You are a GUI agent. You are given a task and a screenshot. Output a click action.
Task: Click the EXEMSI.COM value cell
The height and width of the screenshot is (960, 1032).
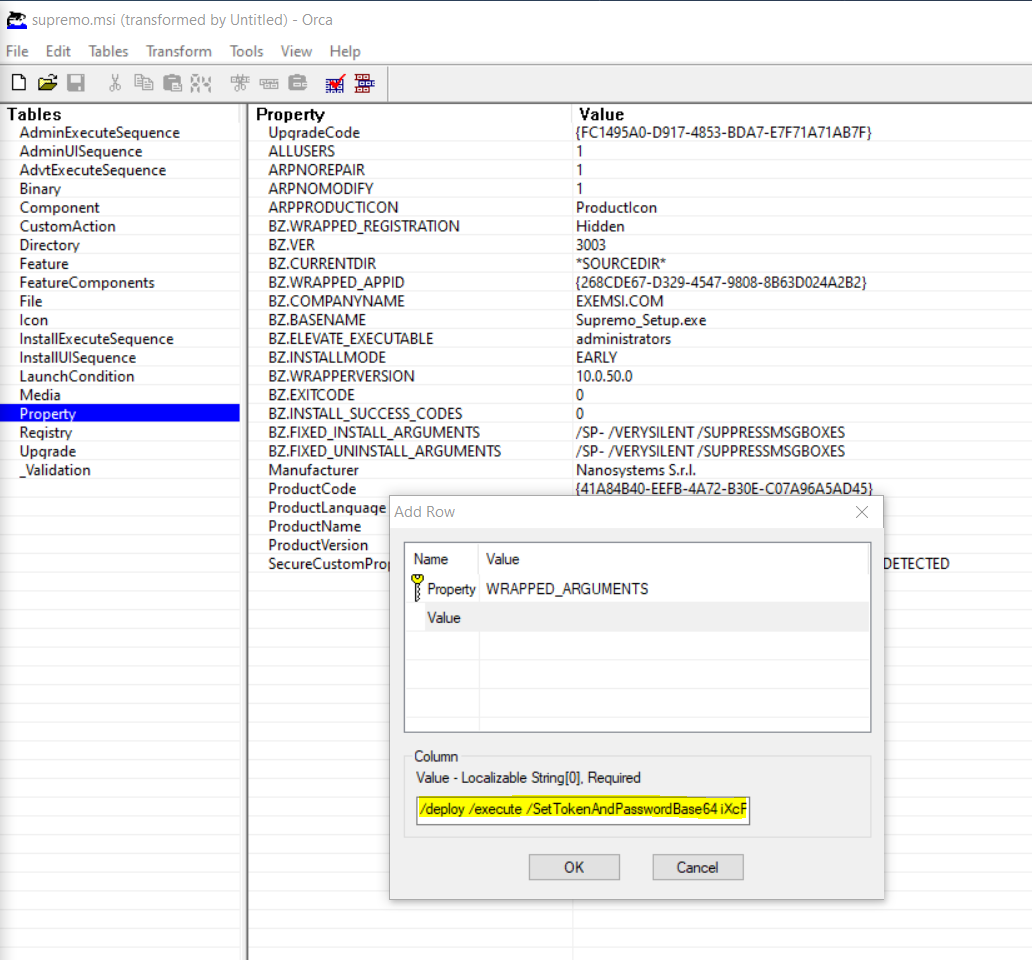(x=619, y=301)
